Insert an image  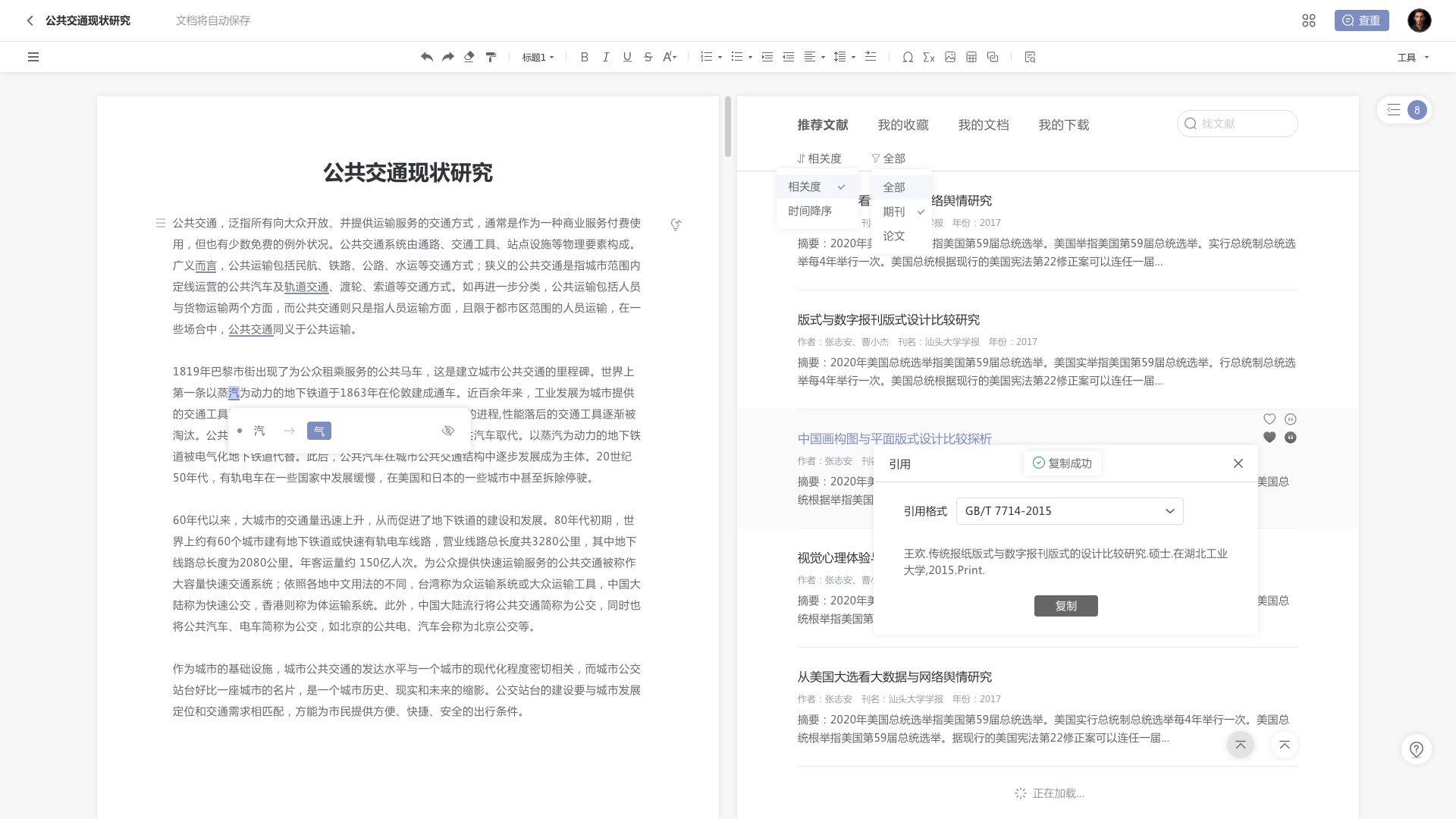point(950,57)
